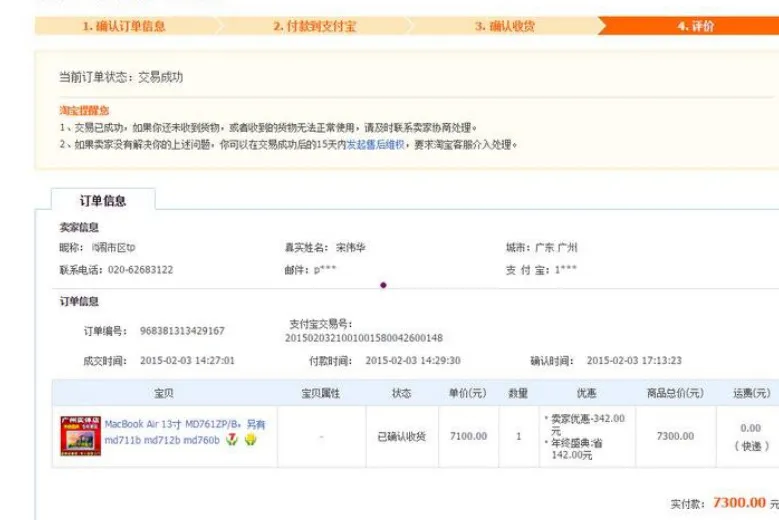
Task: Click step 3 确认收货
Action: [x=505, y=26]
